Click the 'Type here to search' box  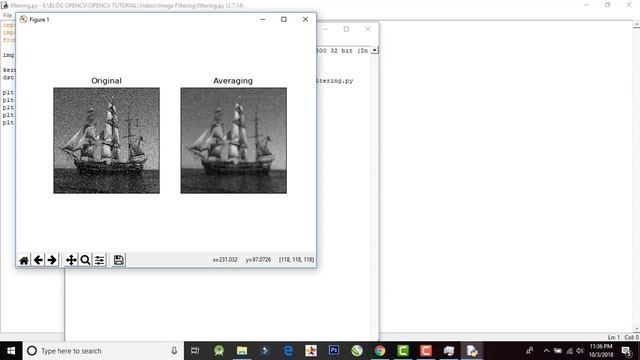pyautogui.click(x=103, y=351)
